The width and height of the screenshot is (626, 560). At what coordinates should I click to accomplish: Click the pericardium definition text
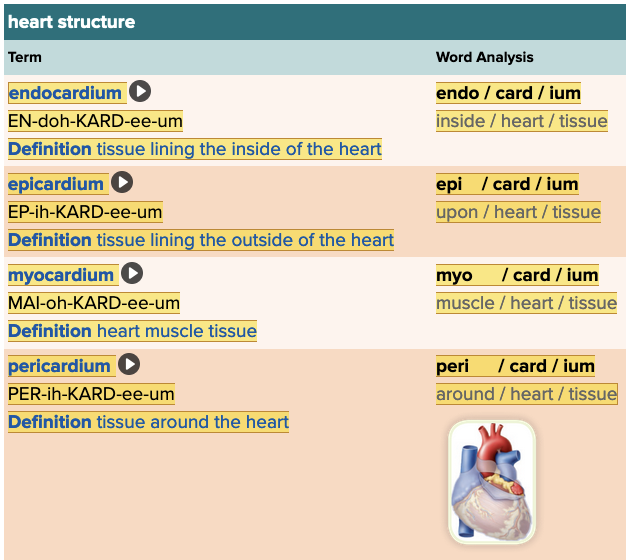tap(192, 422)
